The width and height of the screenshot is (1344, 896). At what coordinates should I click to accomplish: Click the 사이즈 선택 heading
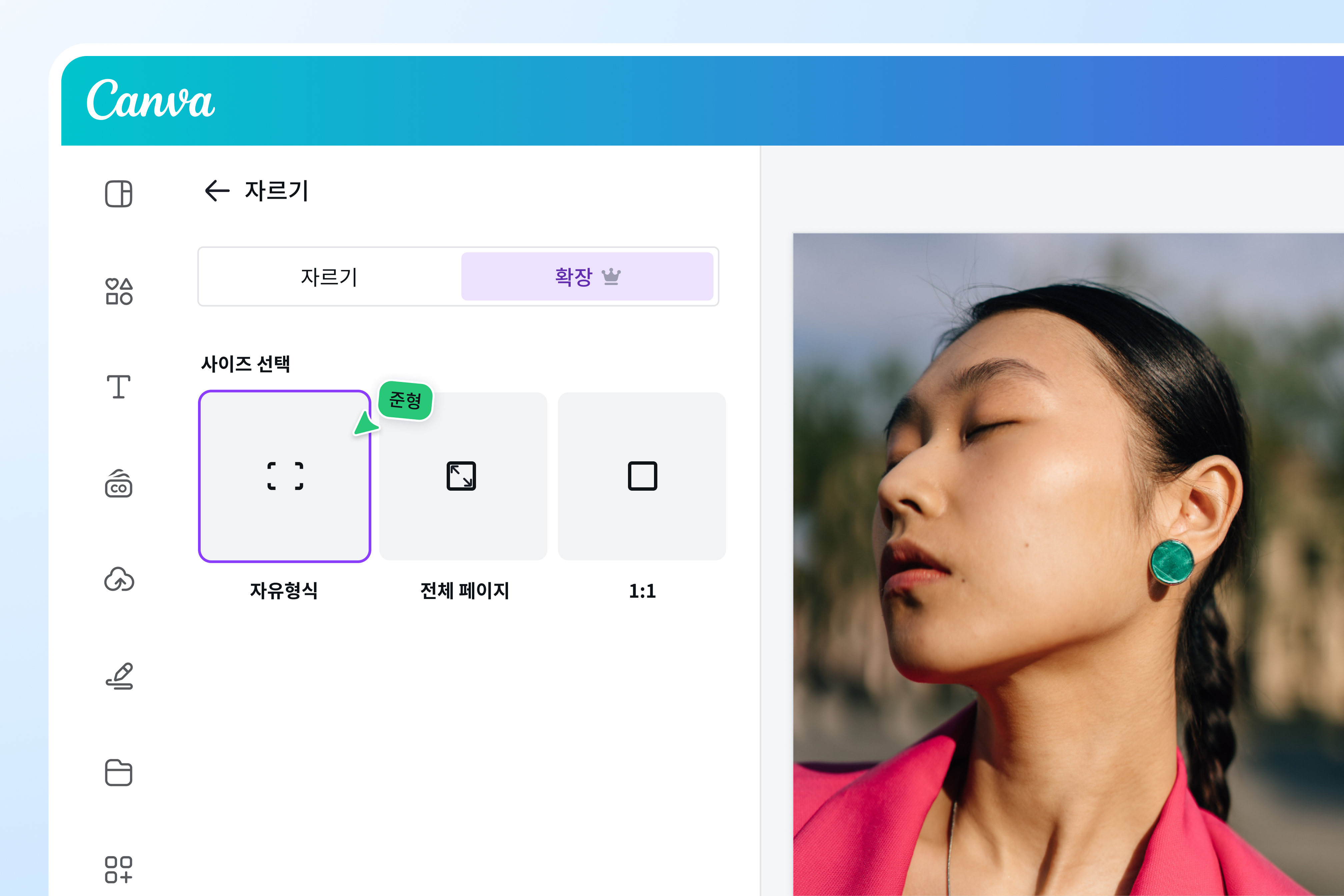point(246,363)
